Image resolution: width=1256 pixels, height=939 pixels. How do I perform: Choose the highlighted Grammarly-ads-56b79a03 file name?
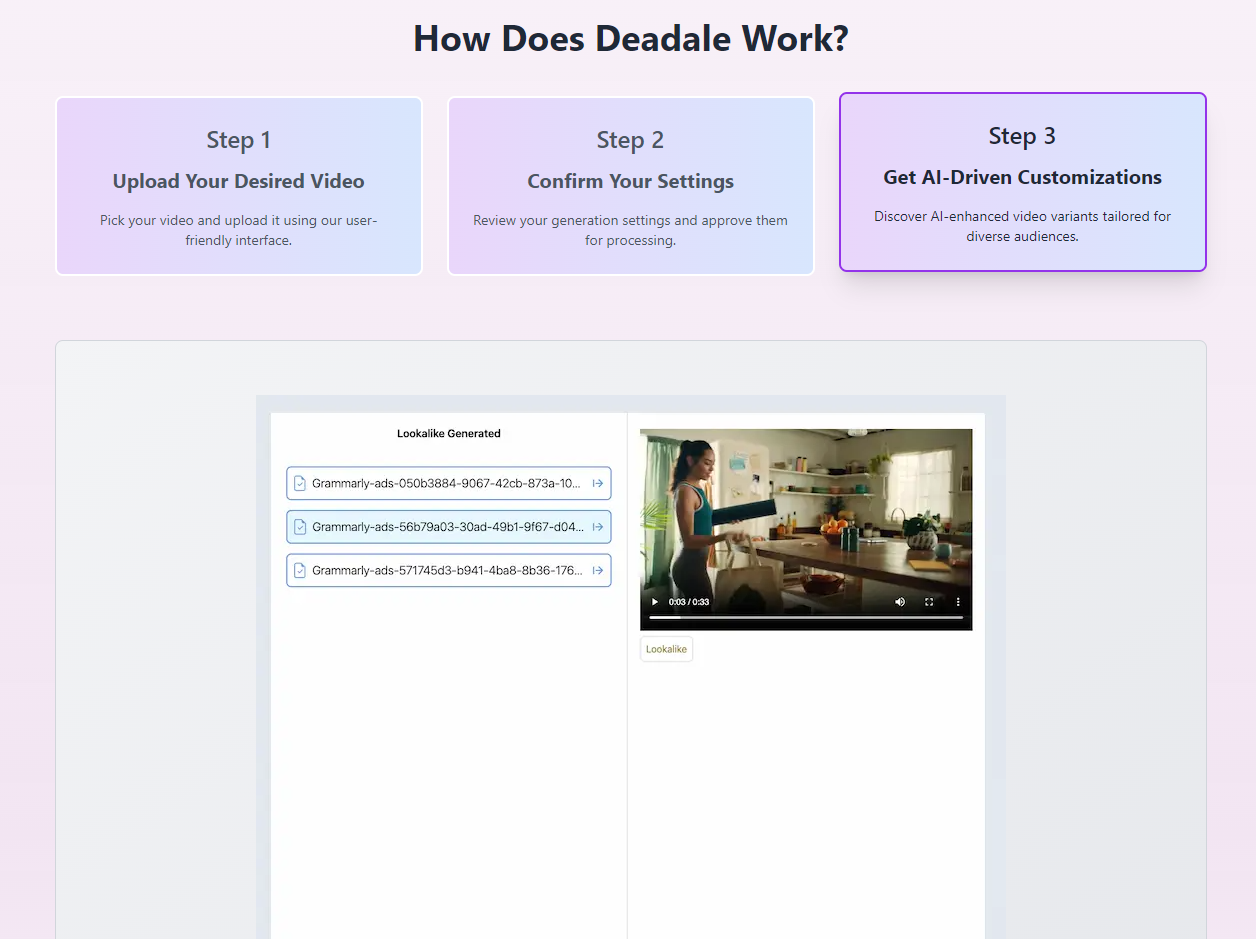coord(446,527)
